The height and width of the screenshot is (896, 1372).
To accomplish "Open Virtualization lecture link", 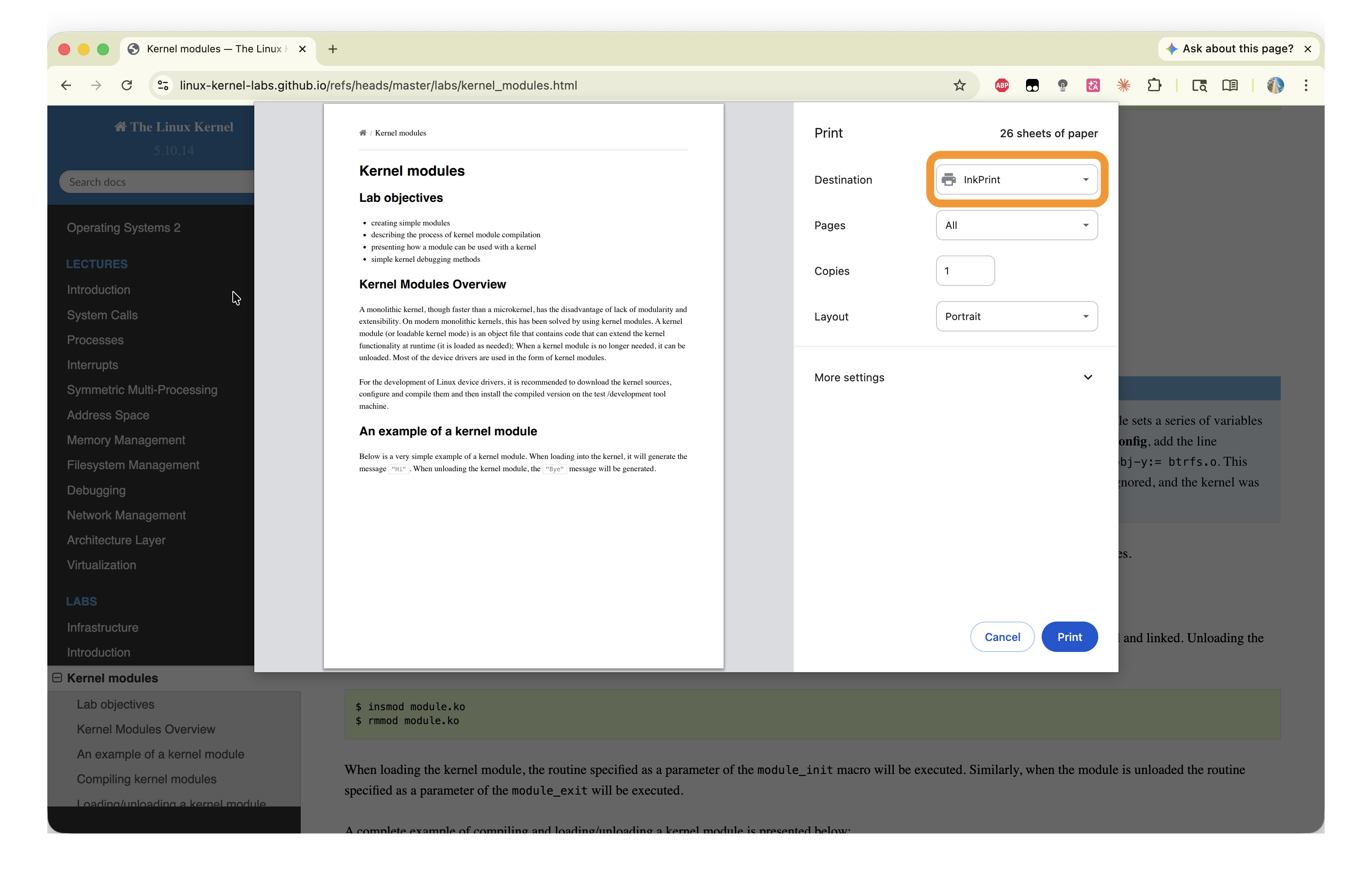I will (101, 565).
